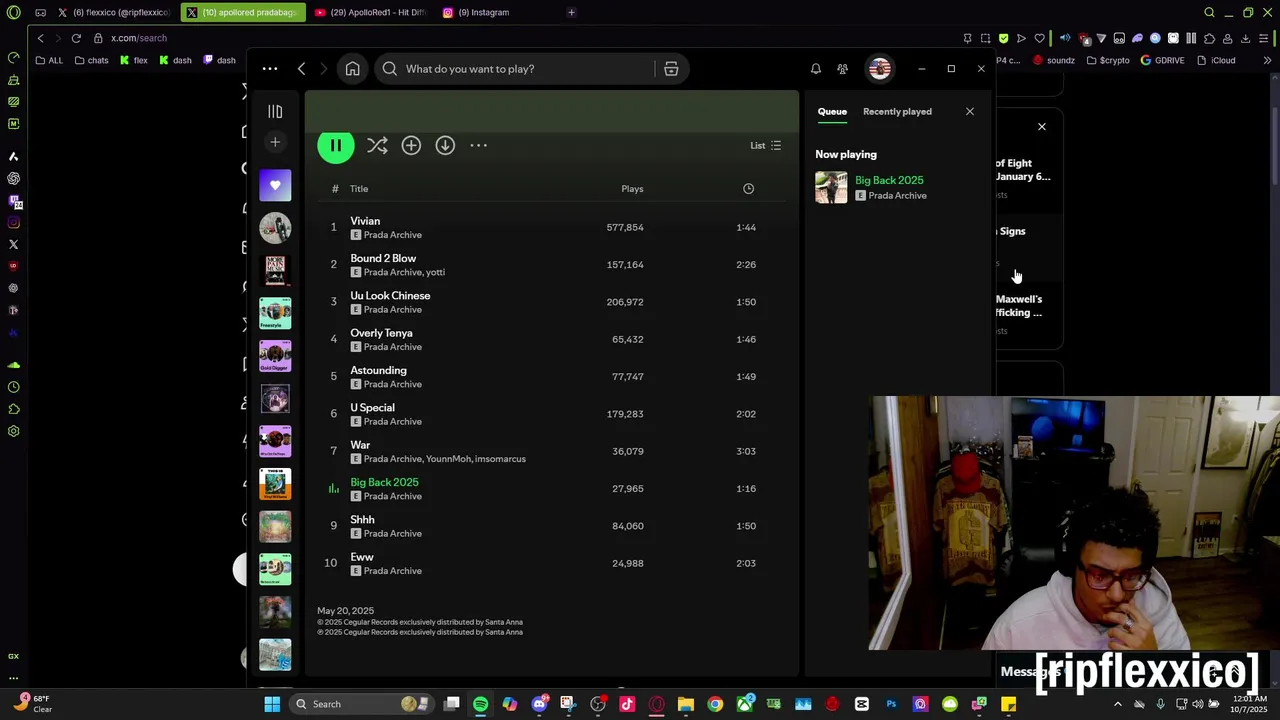Open the Browse icon in search bar
Viewport: 1280px width, 720px height.
click(671, 69)
